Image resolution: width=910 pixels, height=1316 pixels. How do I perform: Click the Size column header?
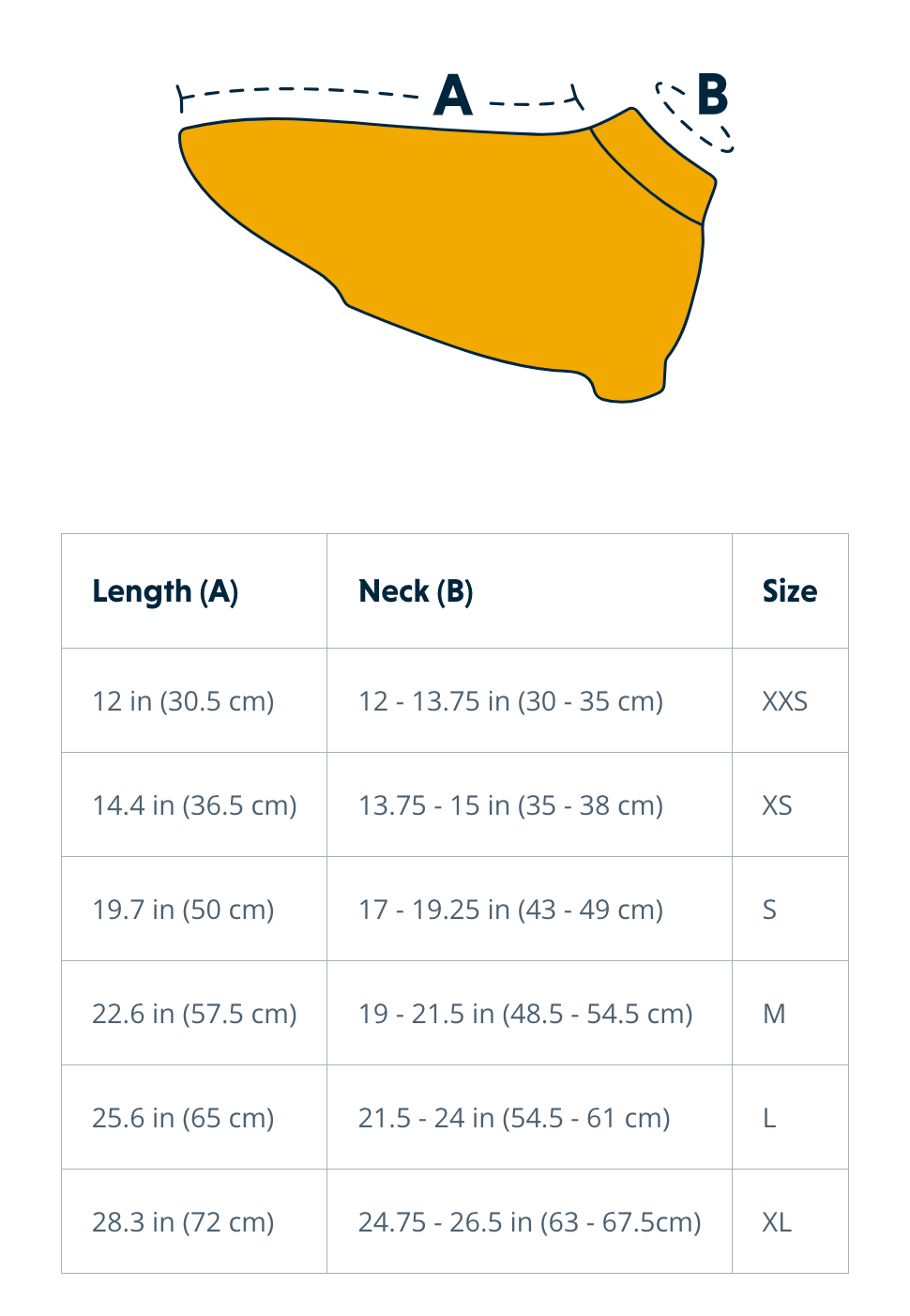[x=789, y=591]
